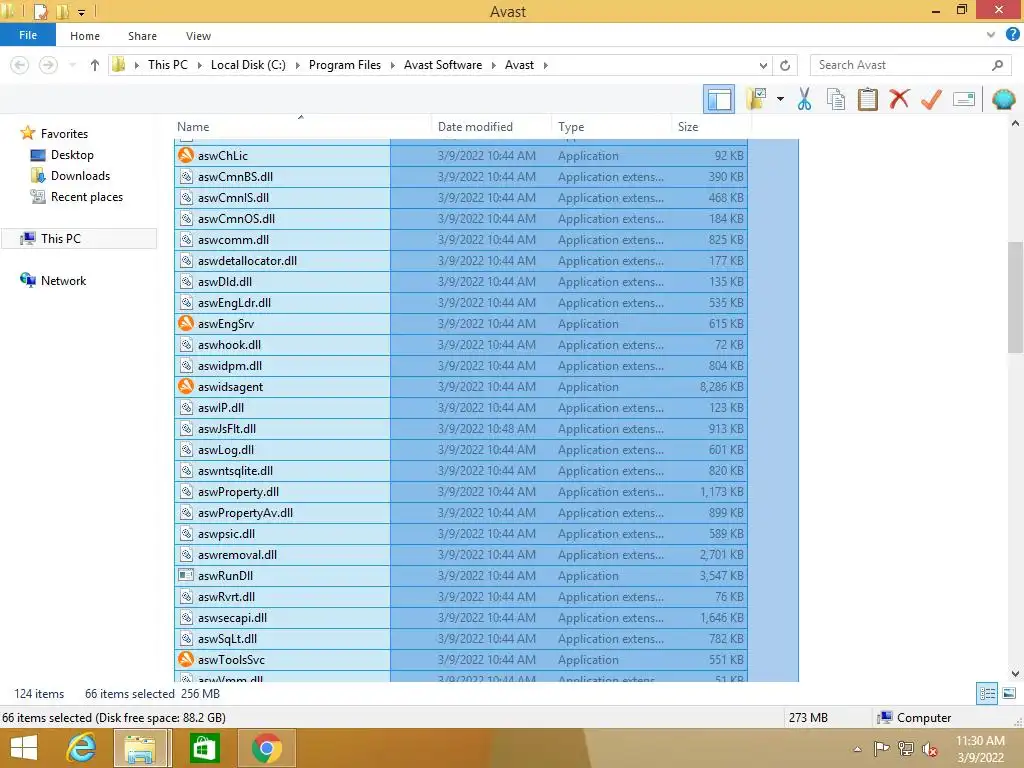Screen dimensions: 1024x768
Task: Refresh the folder view
Action: 785,65
